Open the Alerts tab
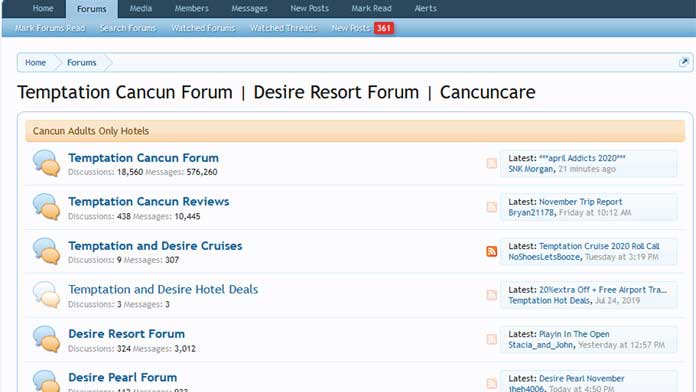 [425, 8]
